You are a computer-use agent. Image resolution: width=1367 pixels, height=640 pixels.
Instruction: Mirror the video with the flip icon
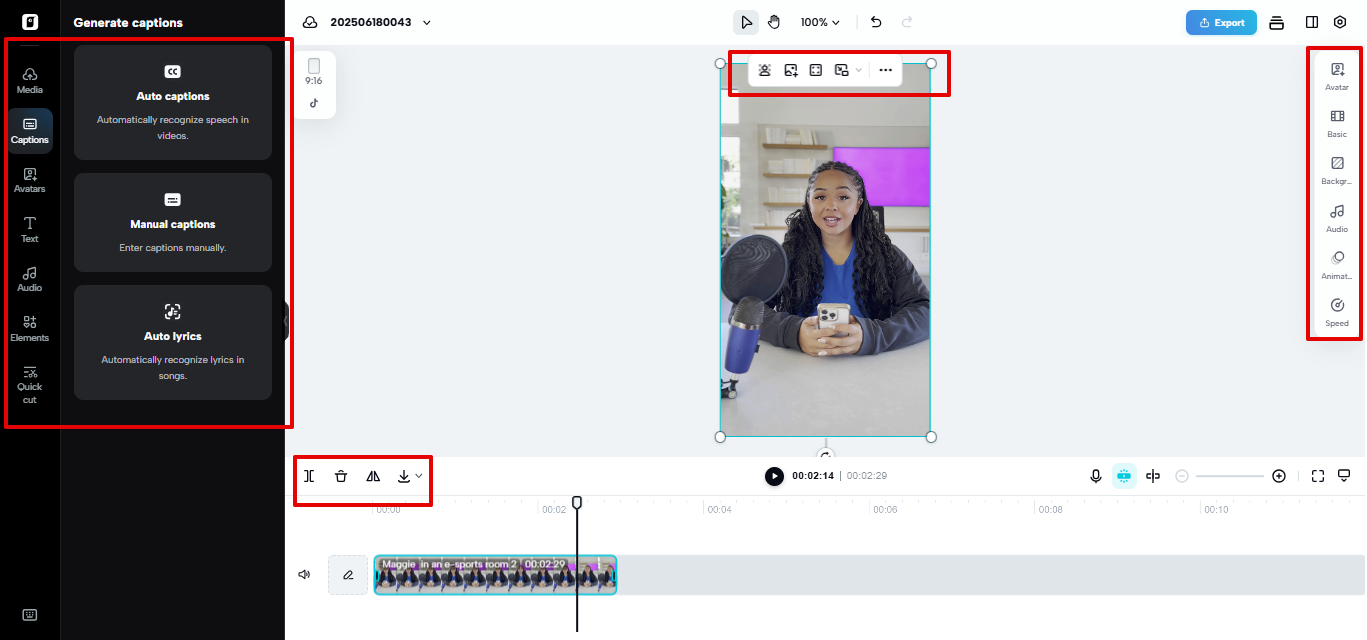[373, 476]
